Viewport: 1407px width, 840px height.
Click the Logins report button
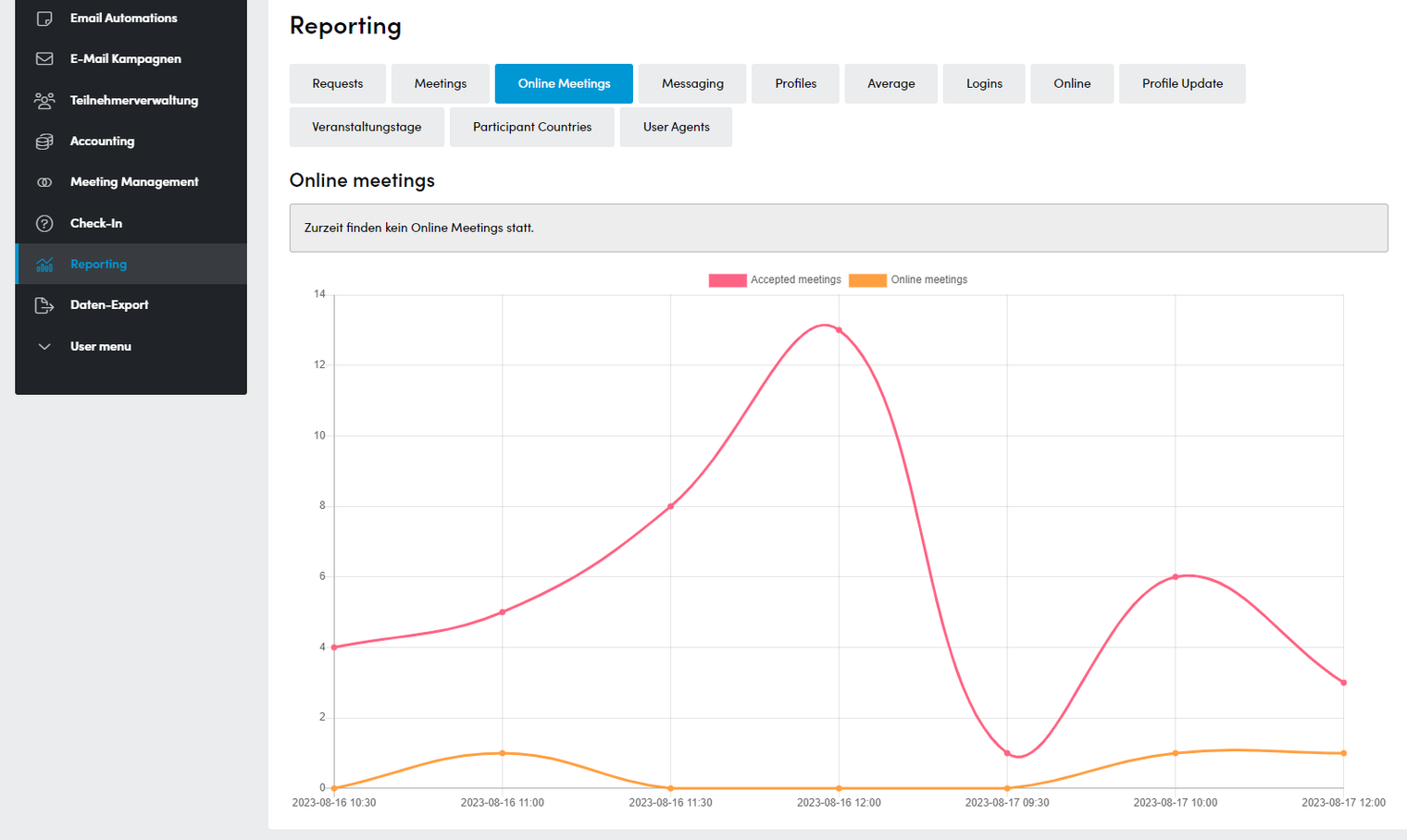[984, 83]
